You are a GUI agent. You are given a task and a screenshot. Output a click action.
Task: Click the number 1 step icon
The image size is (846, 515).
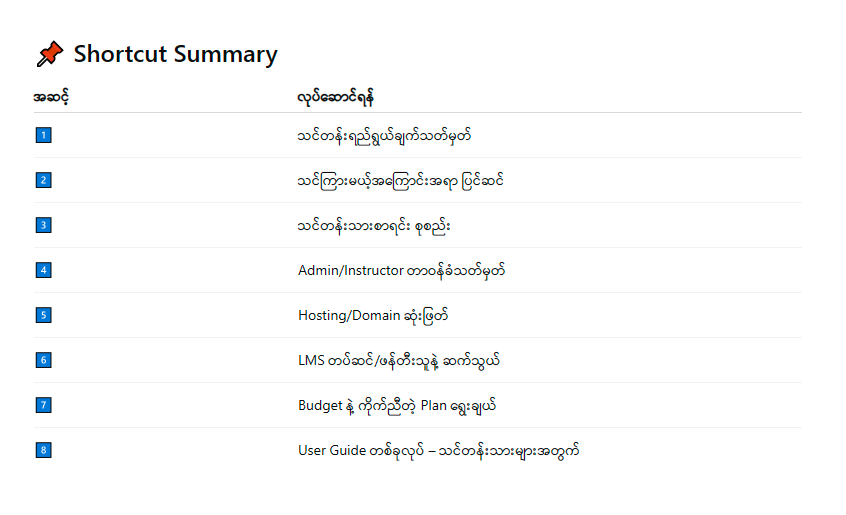click(44, 135)
